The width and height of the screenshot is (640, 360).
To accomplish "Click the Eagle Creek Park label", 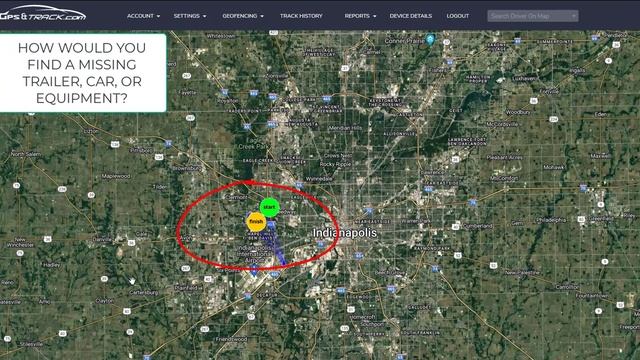I will point(253,143).
